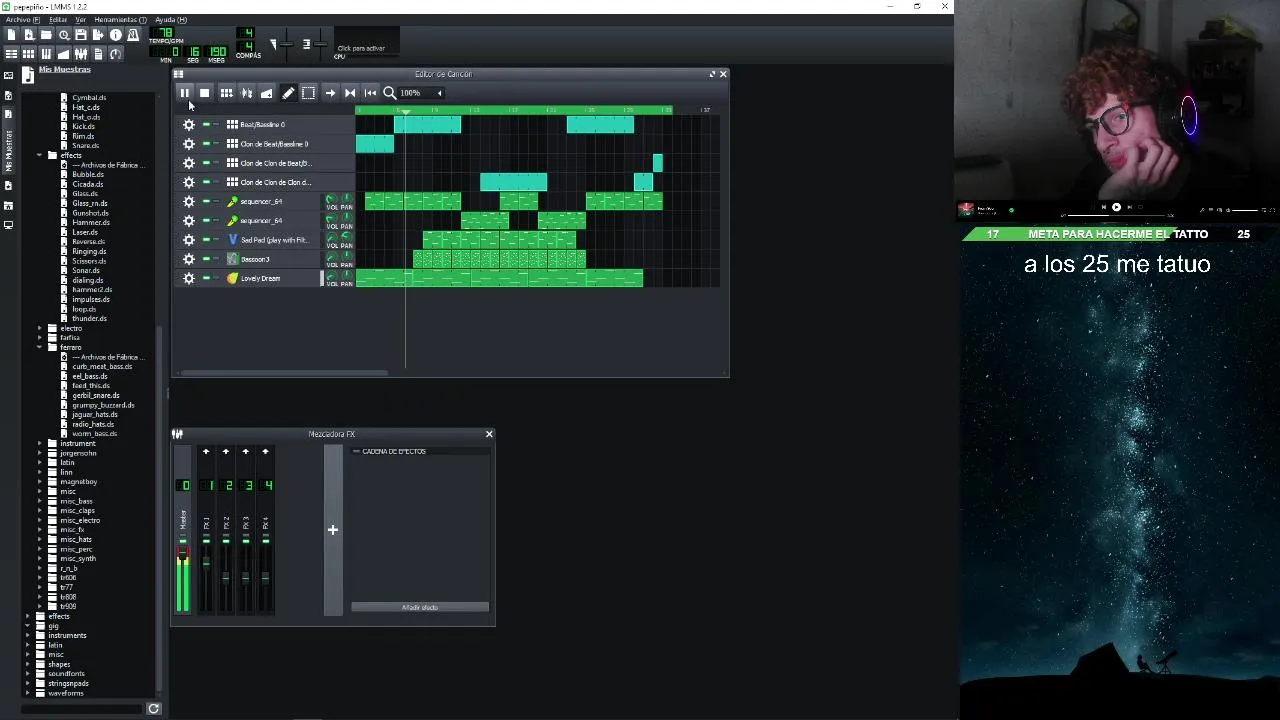Create a new project

11,35
